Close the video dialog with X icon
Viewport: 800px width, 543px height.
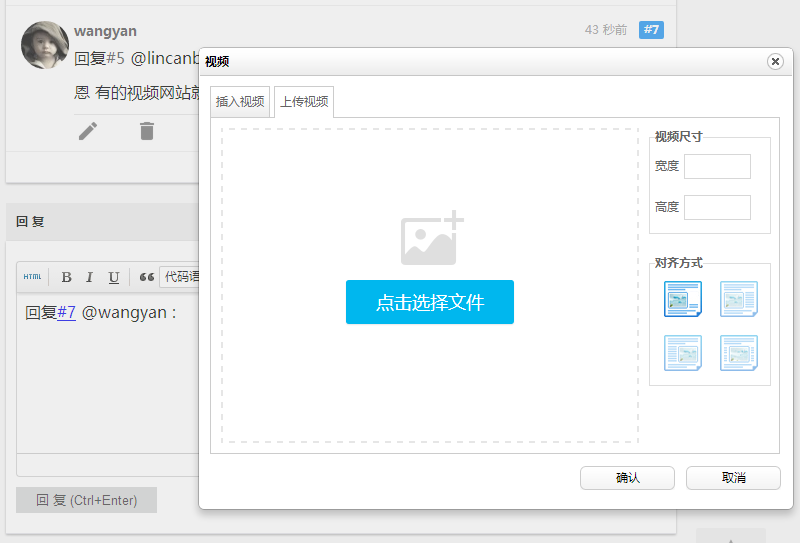point(775,62)
